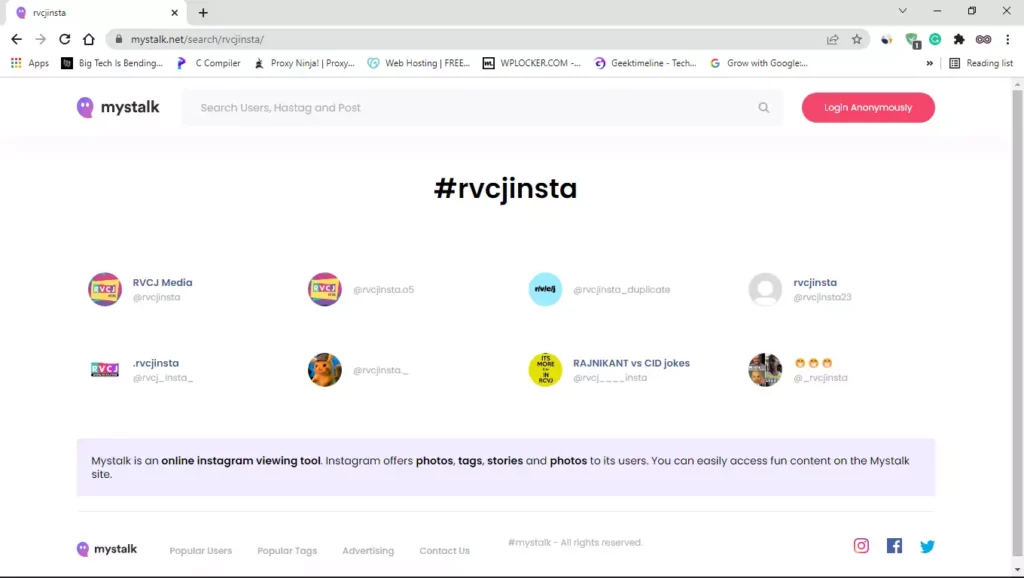Viewport: 1024px width, 578px height.
Task: Open RAJNIKANT vs CID jokes link
Action: click(x=631, y=363)
